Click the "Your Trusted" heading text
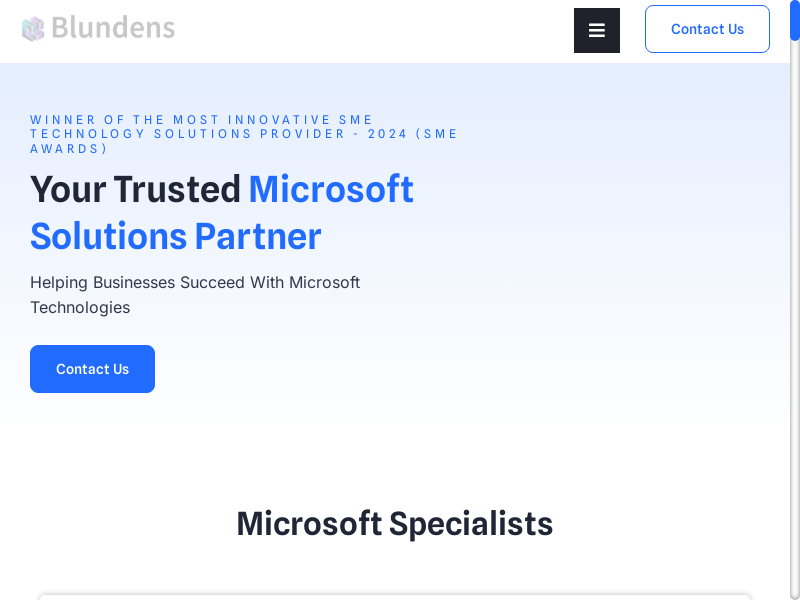The height and width of the screenshot is (600, 800). (135, 189)
